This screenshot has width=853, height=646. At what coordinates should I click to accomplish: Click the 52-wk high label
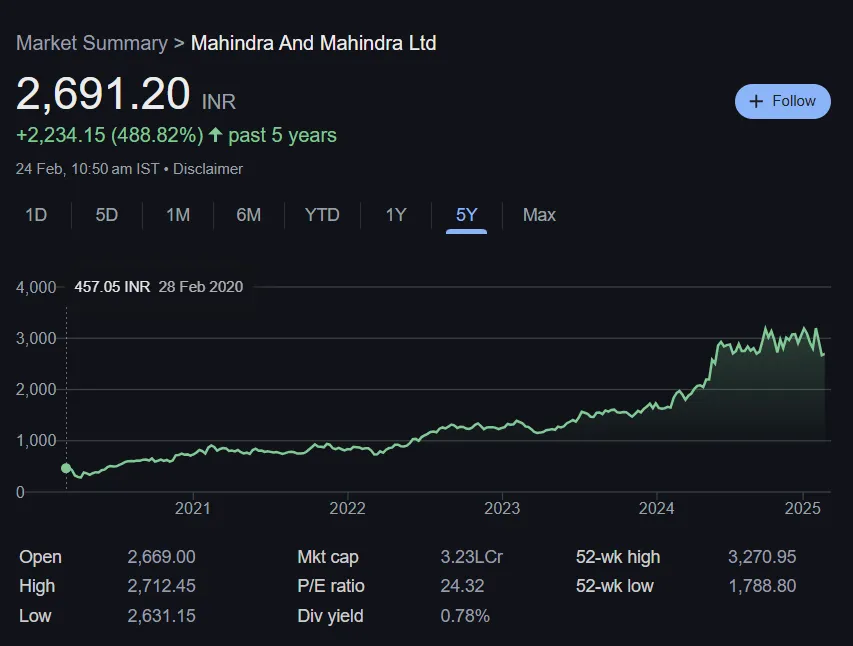618,557
